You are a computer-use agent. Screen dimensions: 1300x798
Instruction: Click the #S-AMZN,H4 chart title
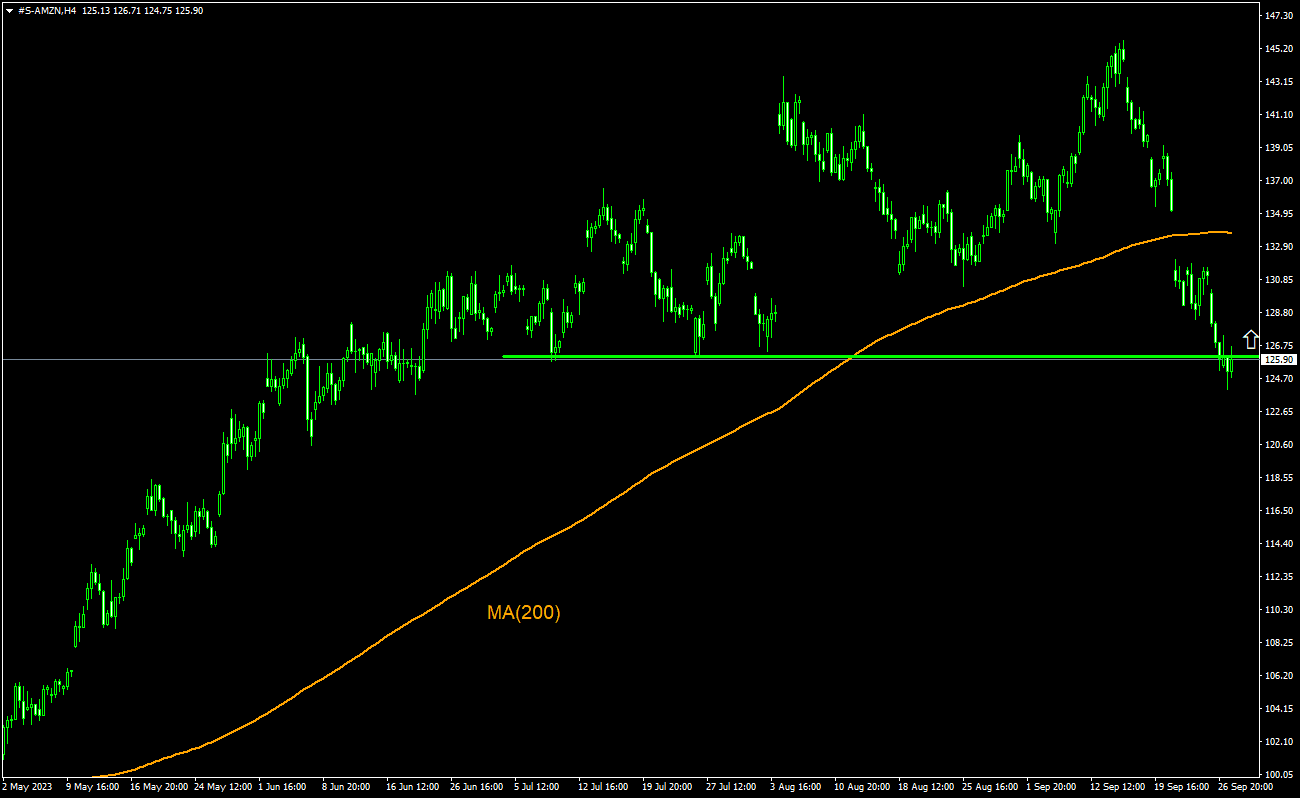47,10
